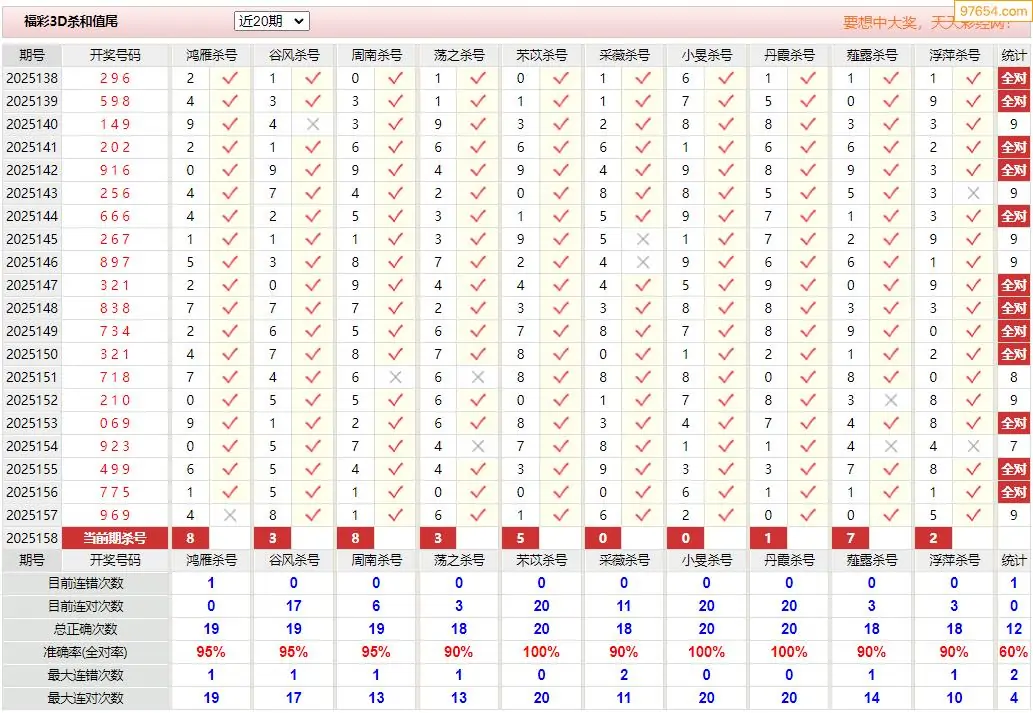Click the 准确率(全对率) row label
The height and width of the screenshot is (713, 1033).
point(86,652)
